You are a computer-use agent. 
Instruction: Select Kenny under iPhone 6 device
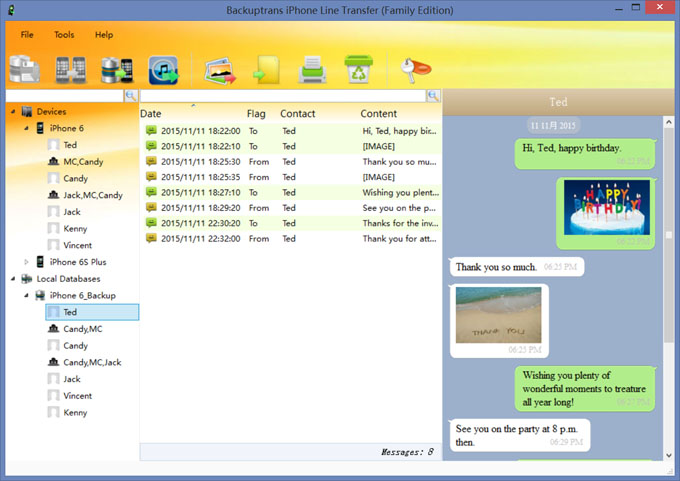pyautogui.click(x=75, y=229)
